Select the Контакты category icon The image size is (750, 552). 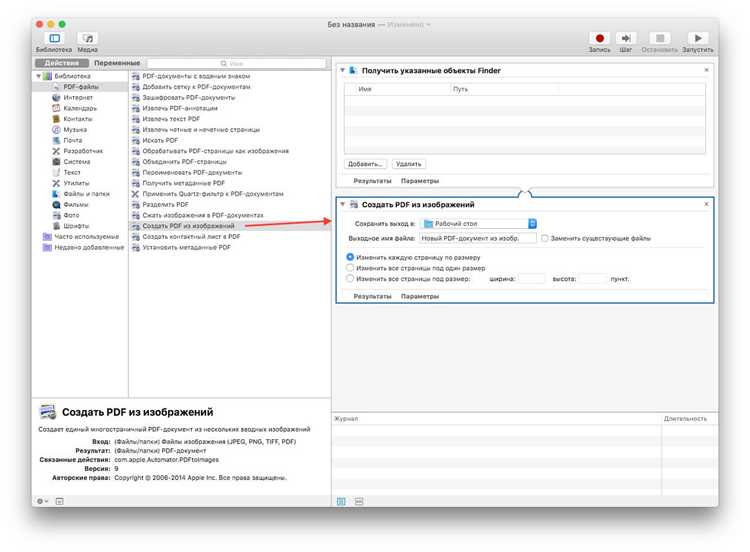click(56, 119)
